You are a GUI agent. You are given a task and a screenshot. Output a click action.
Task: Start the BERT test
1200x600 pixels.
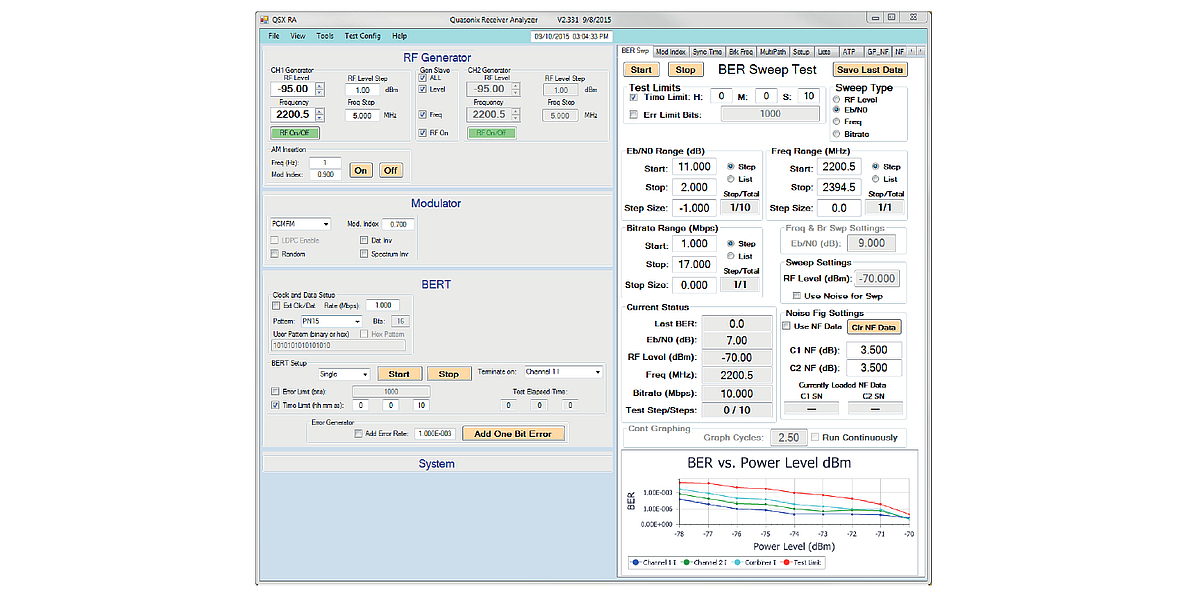point(399,374)
